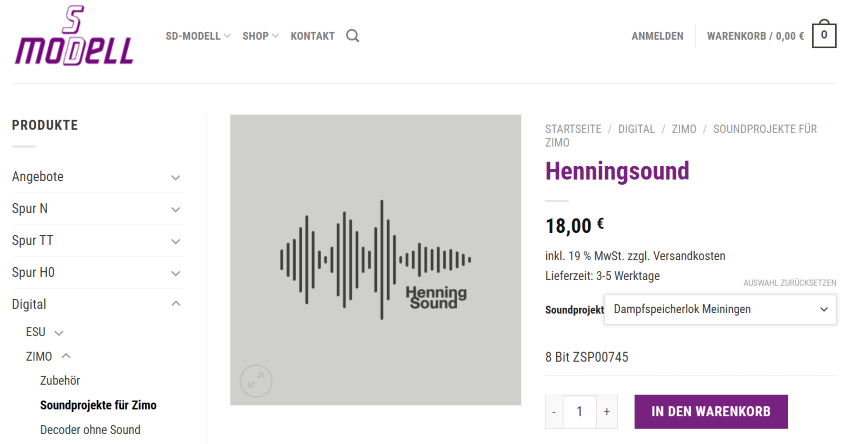Open the search magnifier icon
The image size is (854, 444).
pyautogui.click(x=353, y=36)
